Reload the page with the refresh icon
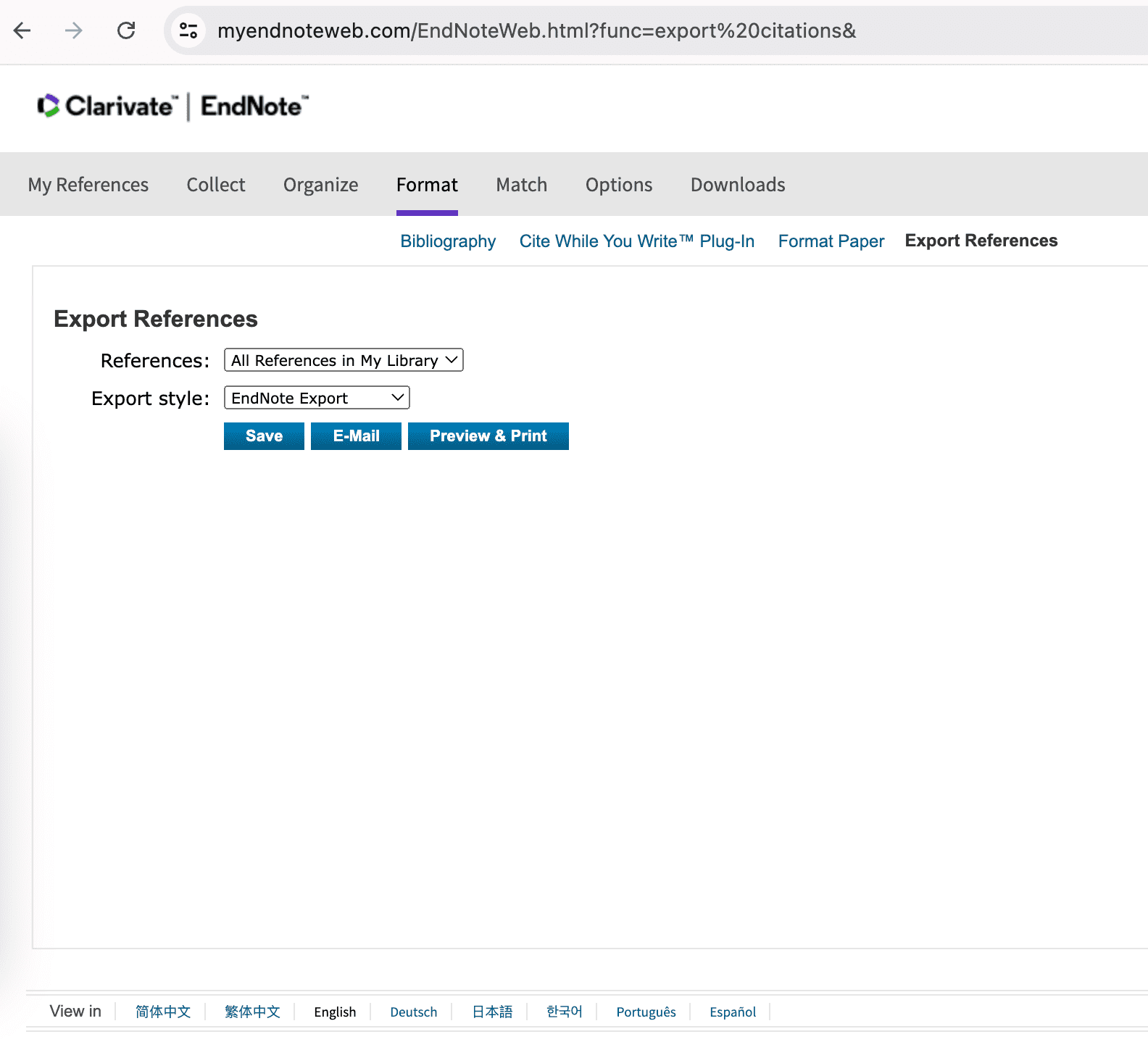The image size is (1148, 1042). pyautogui.click(x=126, y=30)
